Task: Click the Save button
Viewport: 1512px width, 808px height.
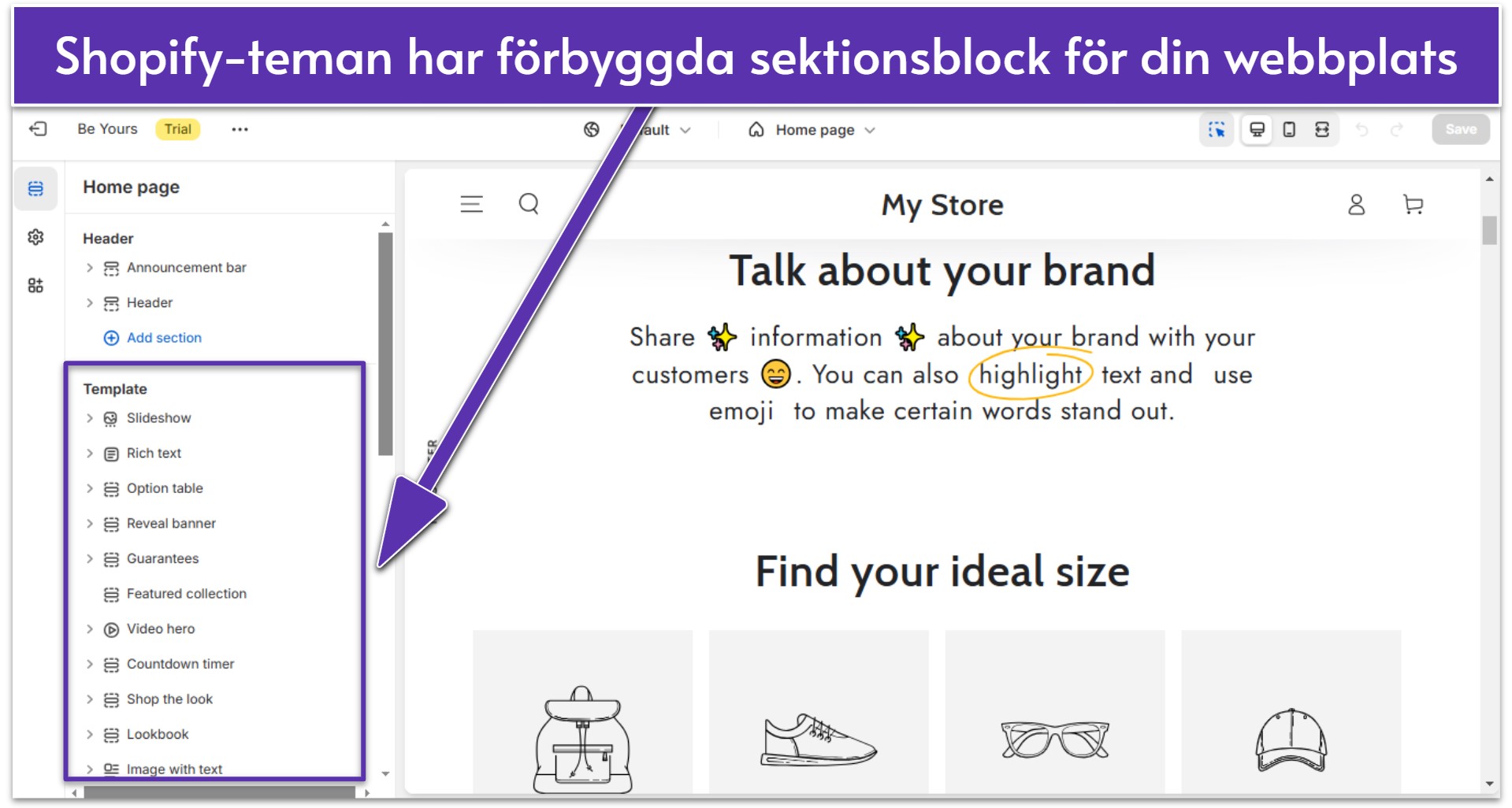Action: pos(1460,129)
